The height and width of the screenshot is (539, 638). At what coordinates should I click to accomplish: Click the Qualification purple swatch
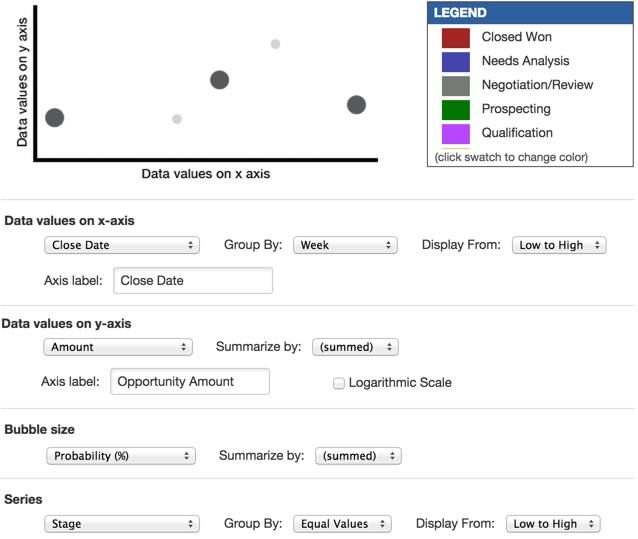point(456,134)
